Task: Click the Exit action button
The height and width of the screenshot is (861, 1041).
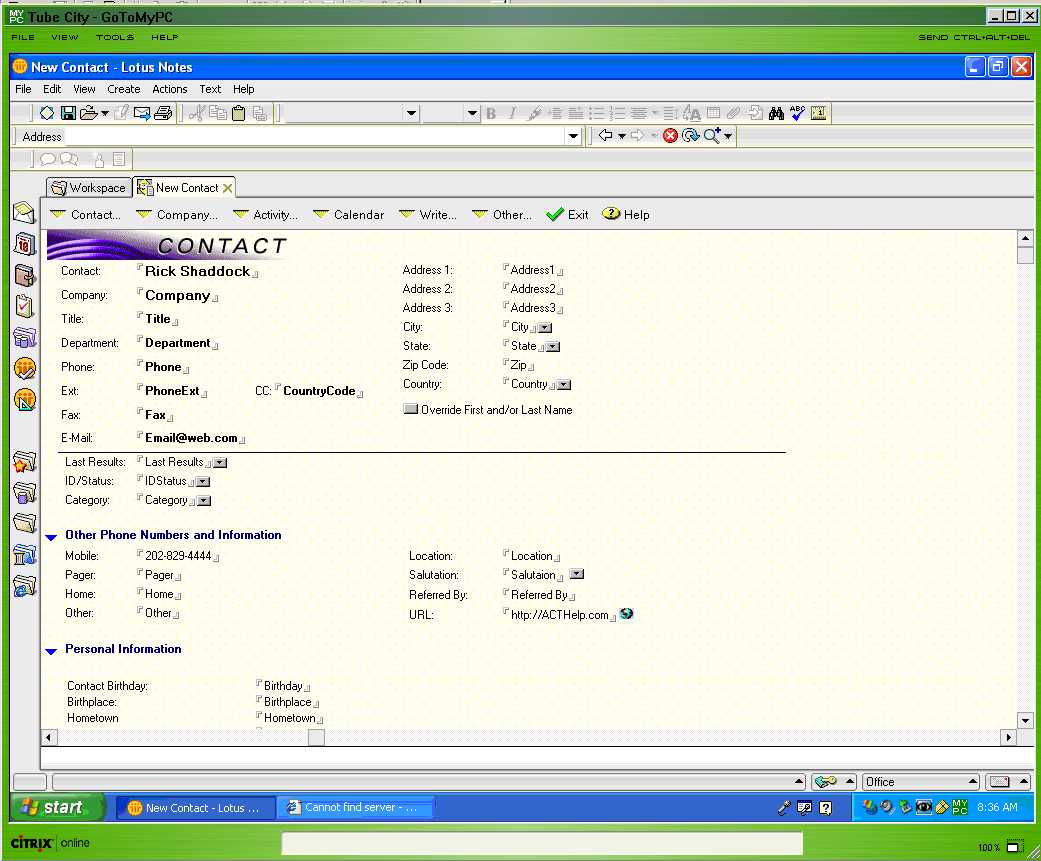Action: (x=567, y=214)
